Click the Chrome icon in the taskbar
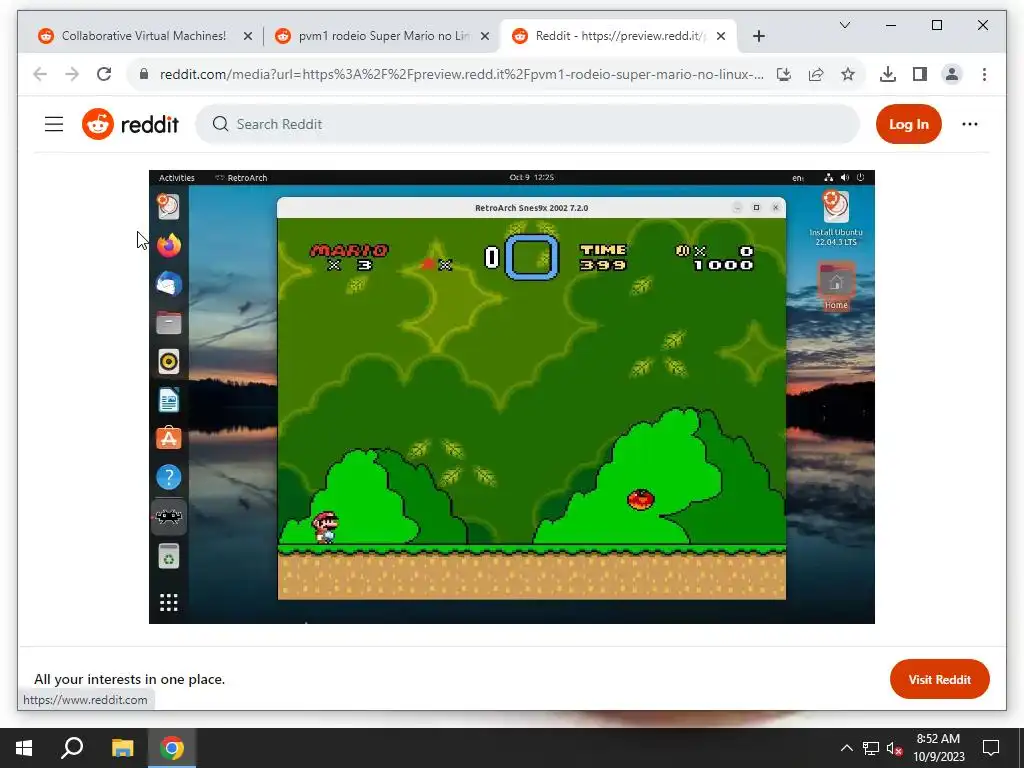The height and width of the screenshot is (768, 1024). point(172,748)
